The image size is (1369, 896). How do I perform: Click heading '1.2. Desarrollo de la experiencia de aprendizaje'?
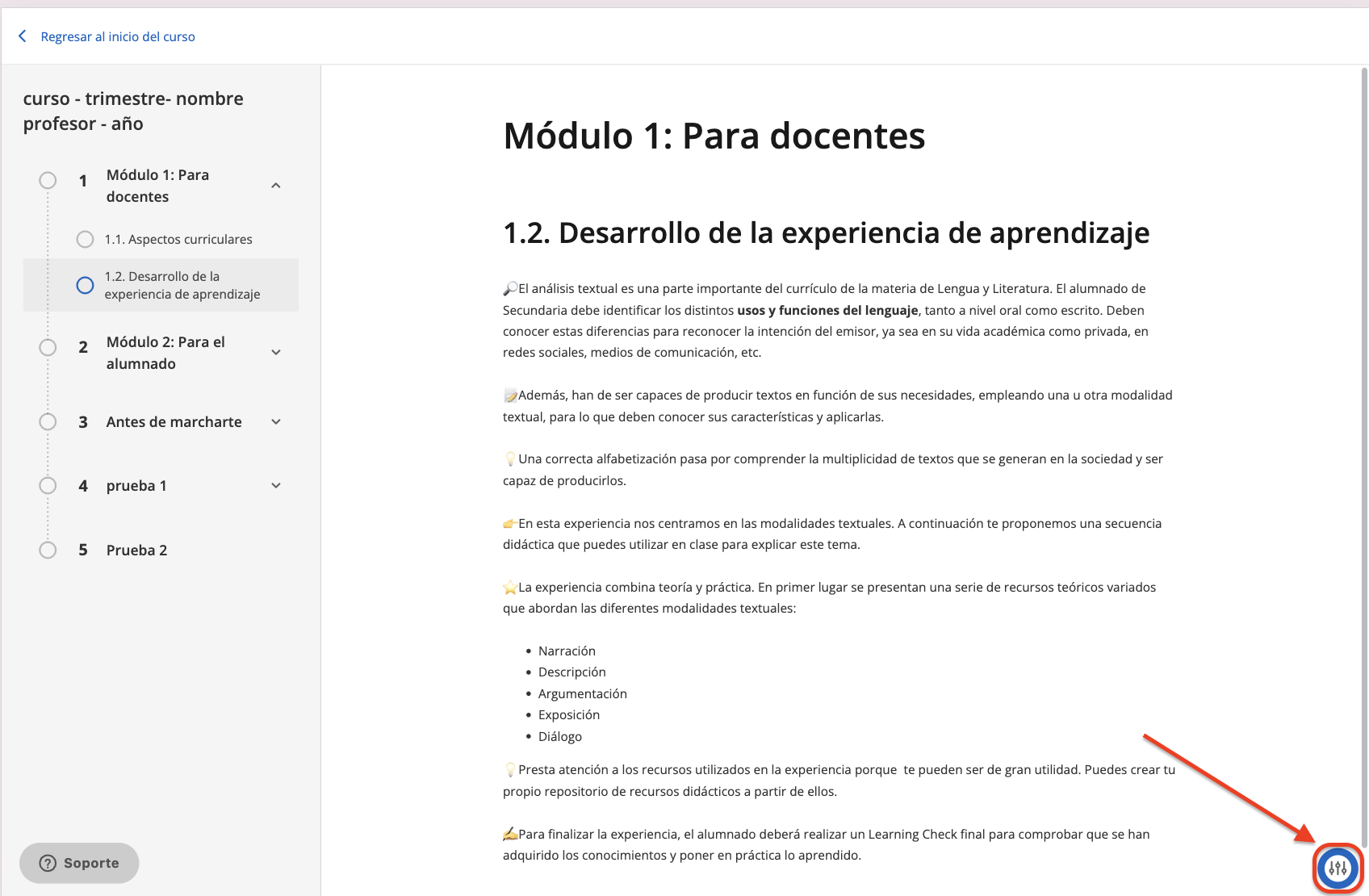pyautogui.click(x=826, y=232)
